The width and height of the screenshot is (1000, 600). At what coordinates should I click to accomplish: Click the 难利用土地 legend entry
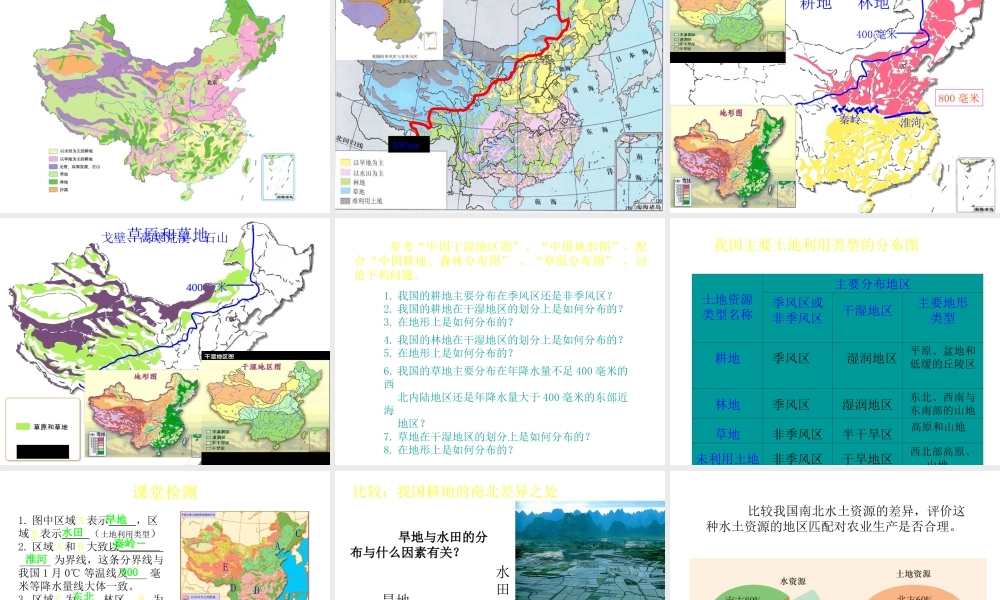[x=362, y=201]
